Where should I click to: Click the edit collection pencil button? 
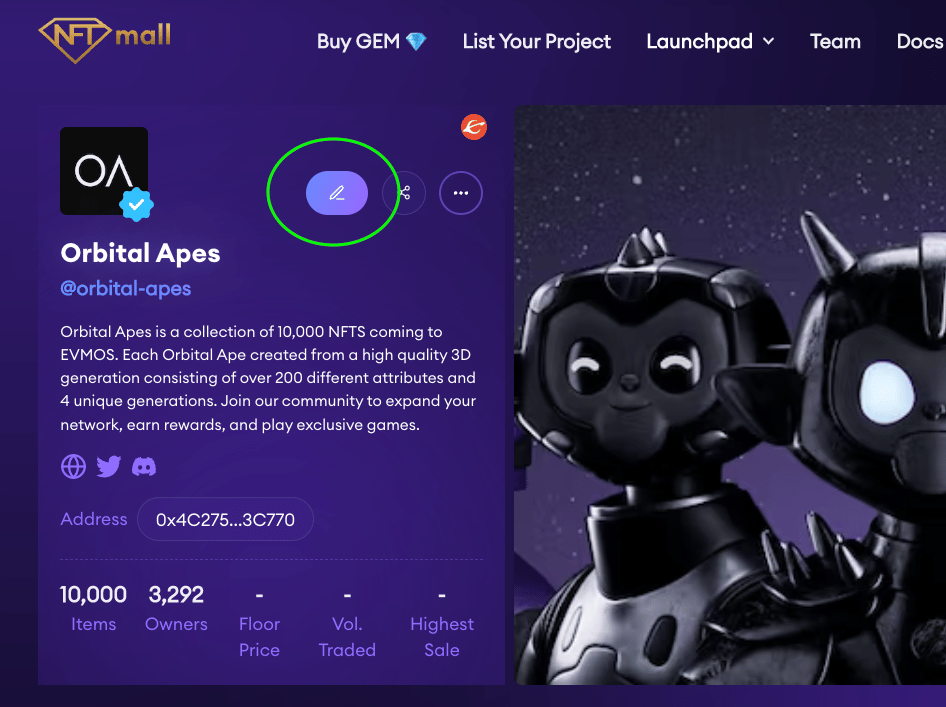coord(337,193)
